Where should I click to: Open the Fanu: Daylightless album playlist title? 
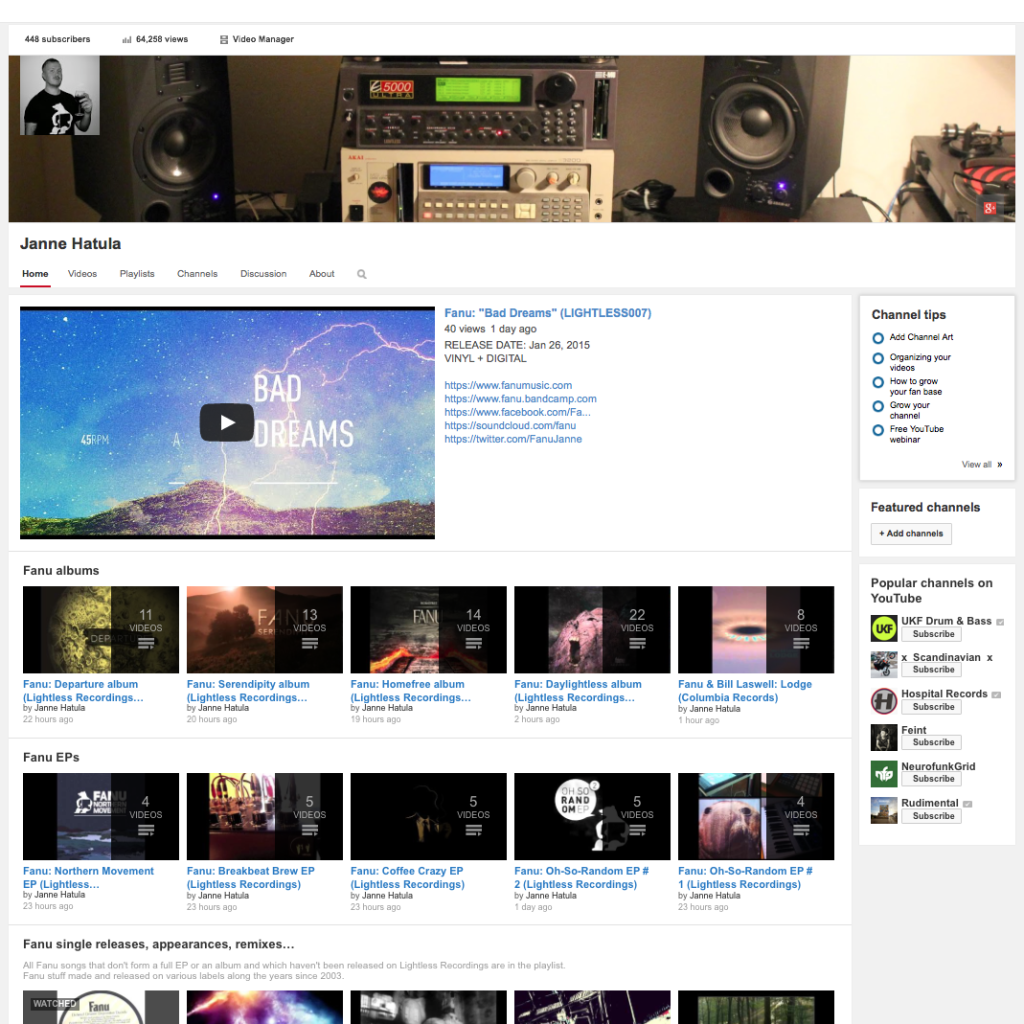pos(578,691)
